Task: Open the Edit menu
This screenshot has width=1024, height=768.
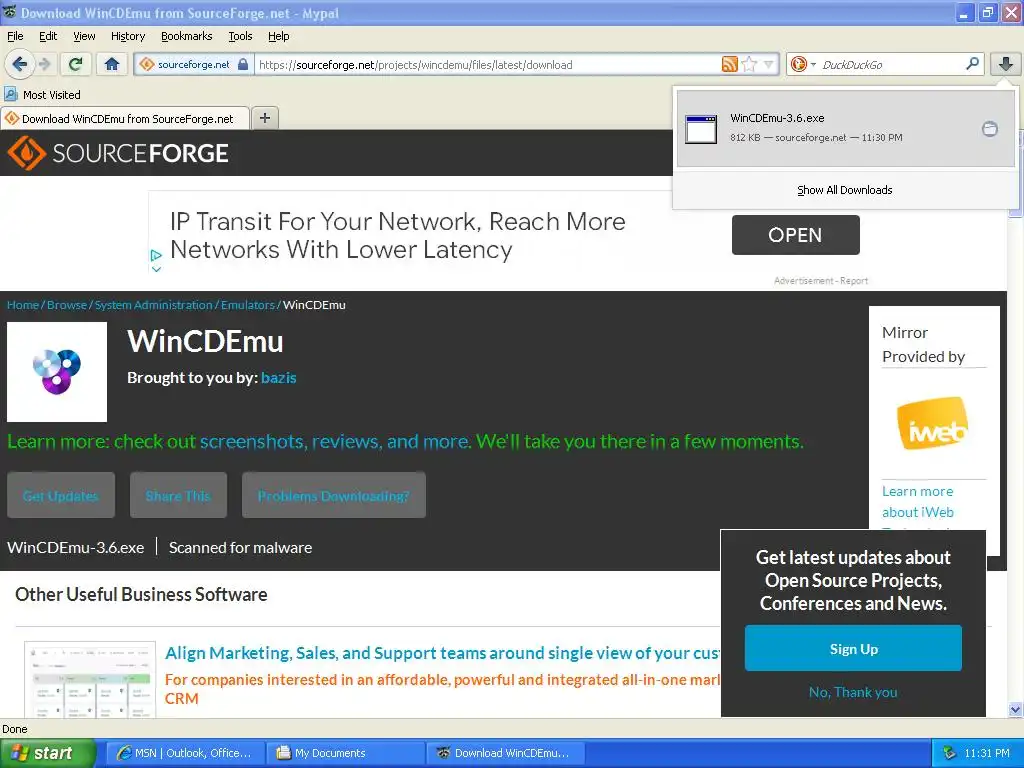Action: pos(48,36)
